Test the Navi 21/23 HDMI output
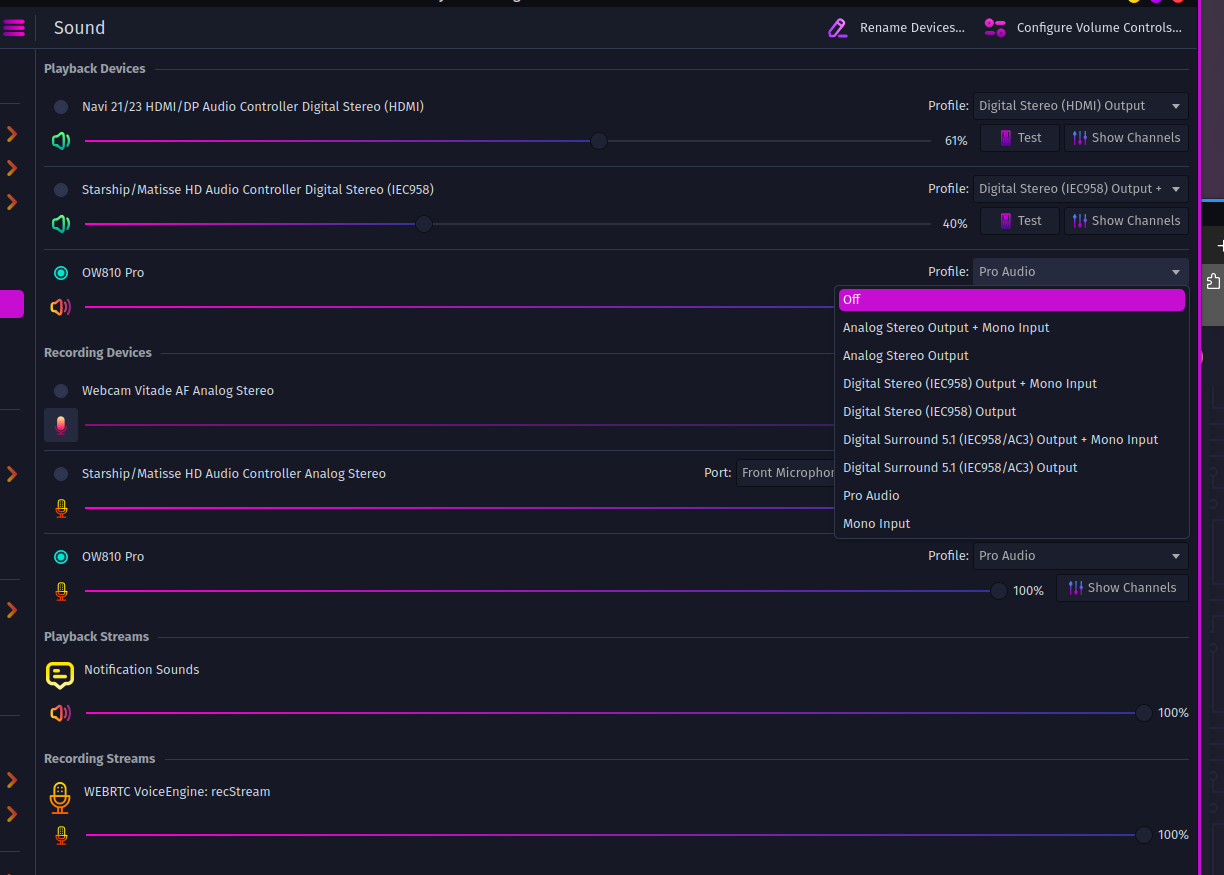This screenshot has width=1224, height=875. (1019, 138)
